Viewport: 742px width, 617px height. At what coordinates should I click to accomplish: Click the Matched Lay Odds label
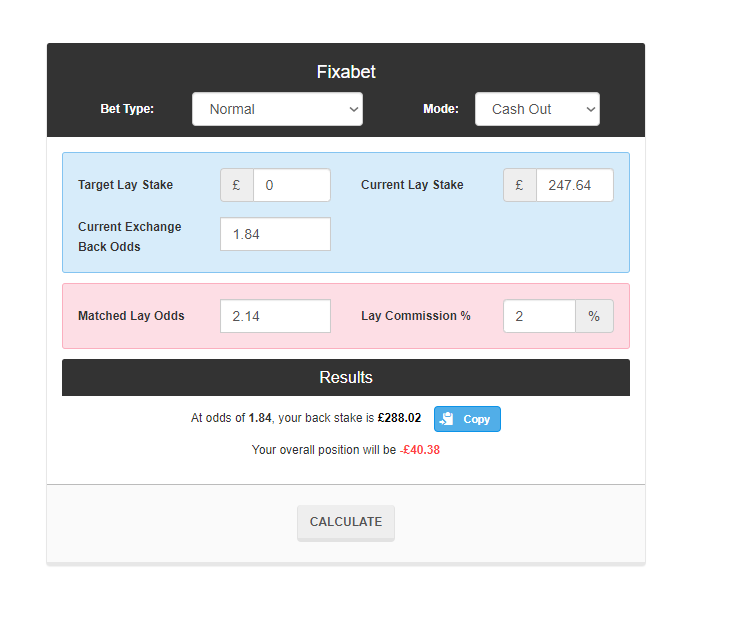[131, 316]
